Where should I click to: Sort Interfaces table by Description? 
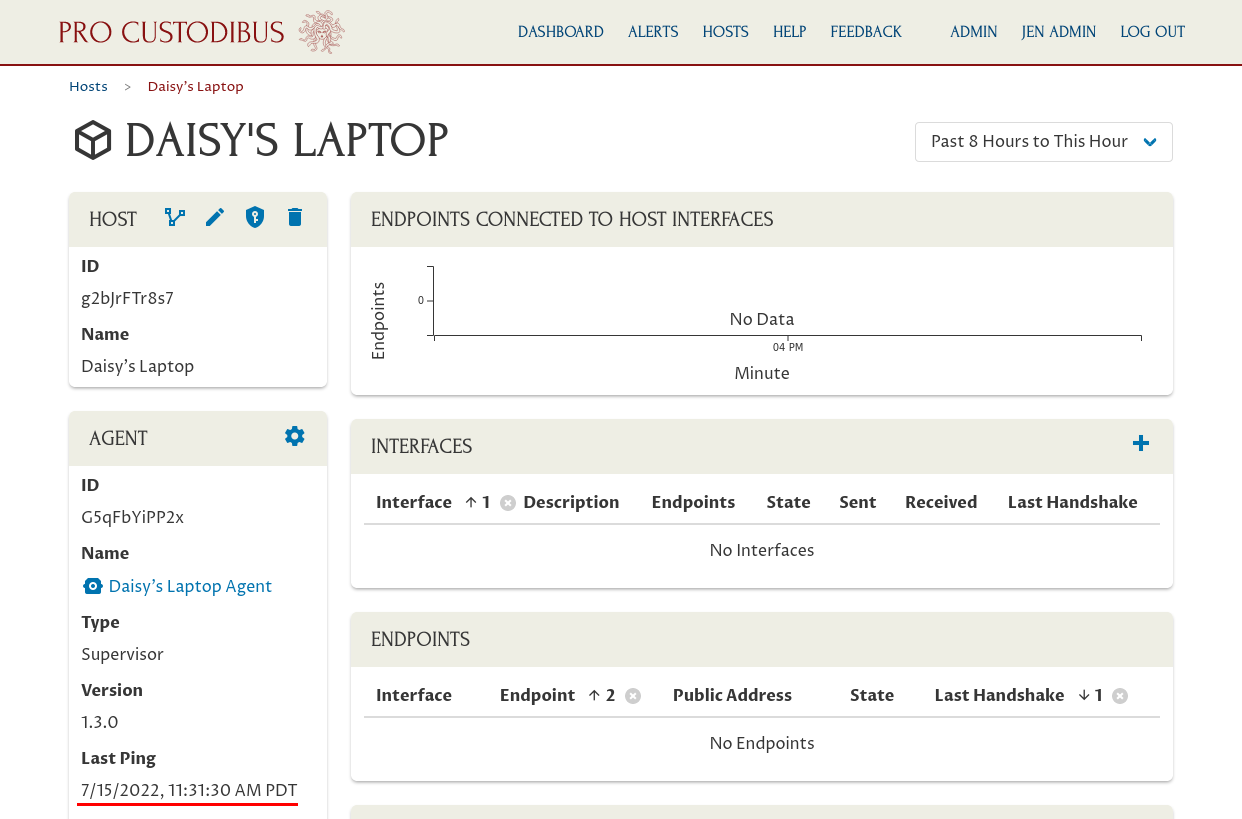point(571,502)
